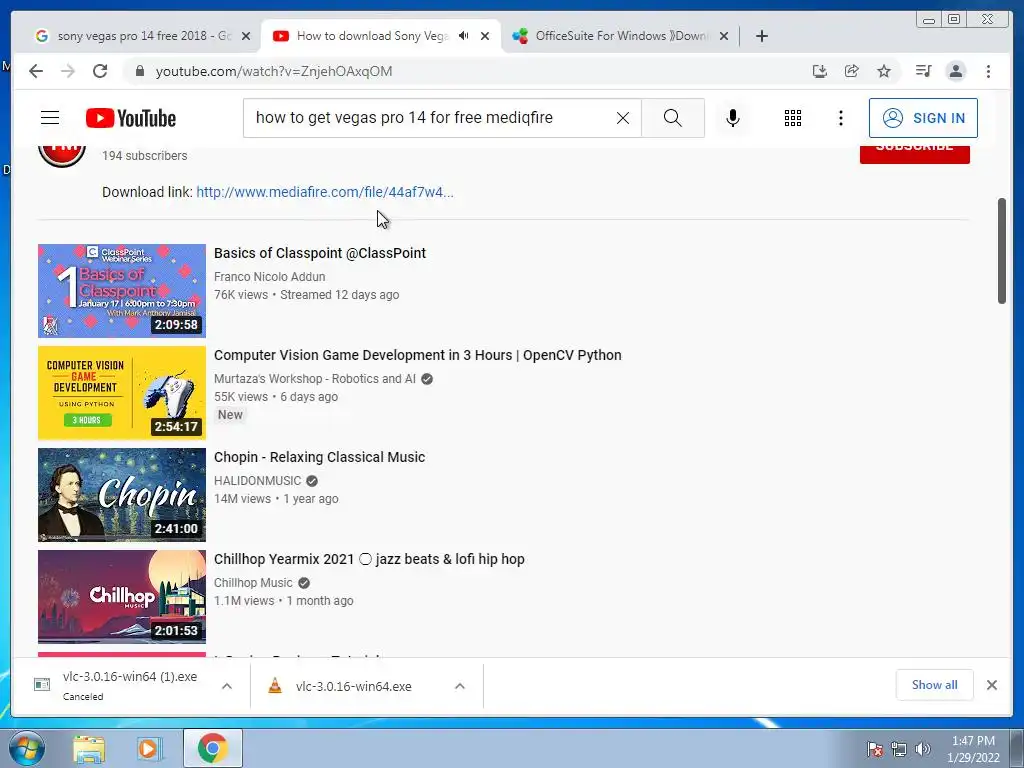Screen dimensions: 1024x768
Task: Visit Franco Nicolo Addun channel
Action: [270, 276]
